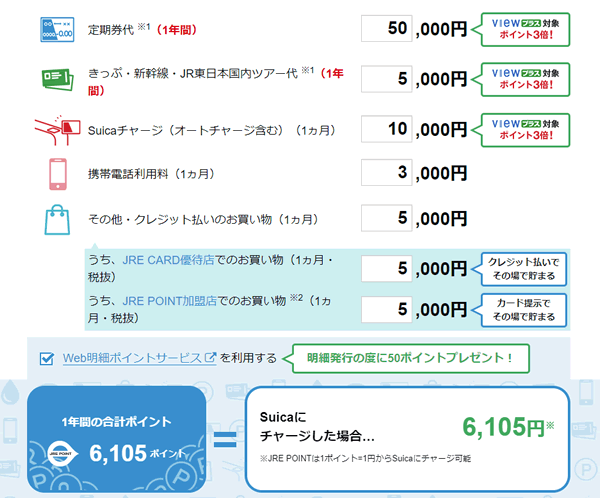Click the その他・クレジット払いのお買い物 label

tap(203, 220)
